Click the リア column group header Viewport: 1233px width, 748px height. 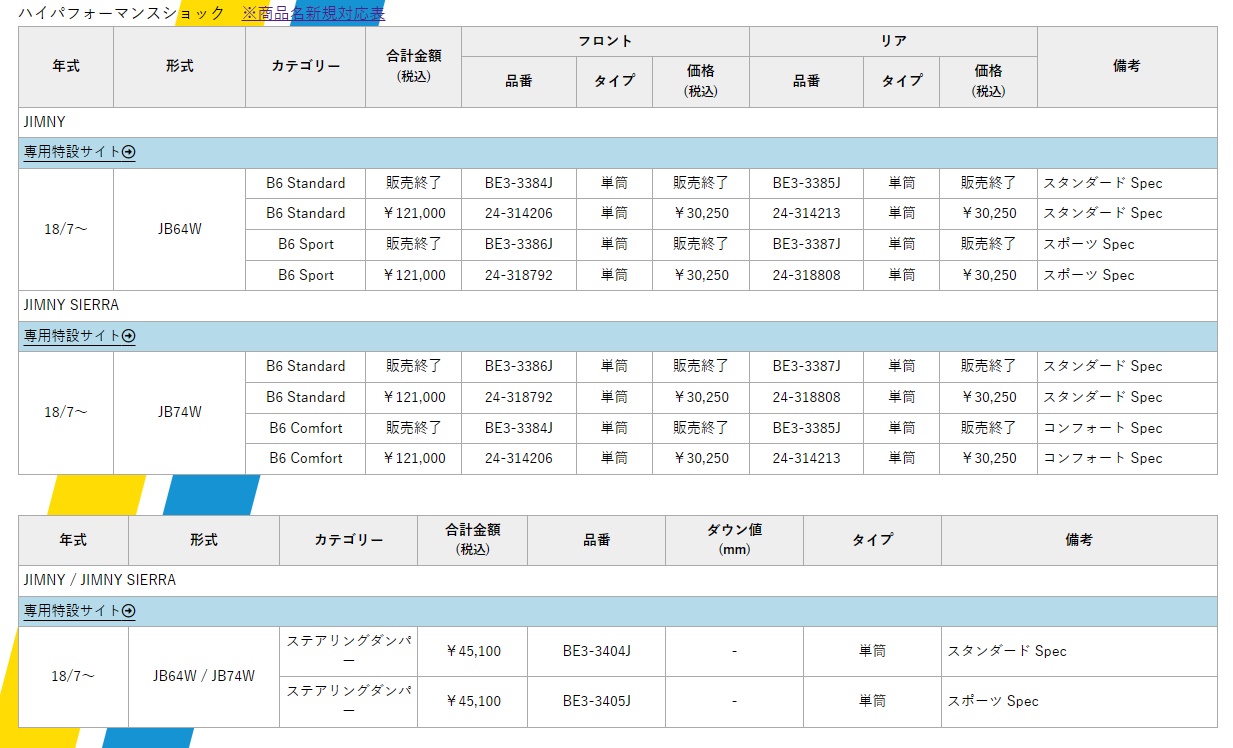point(893,41)
